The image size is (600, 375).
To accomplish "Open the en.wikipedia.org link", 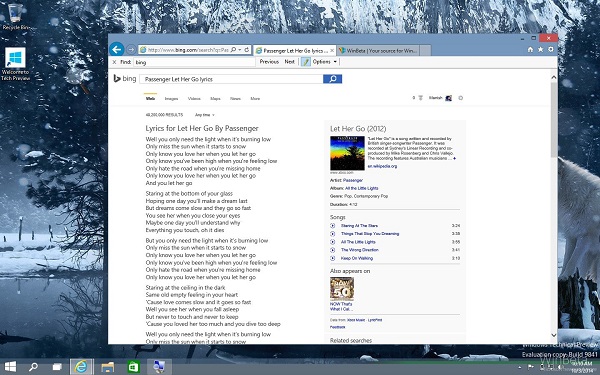I will point(382,166).
